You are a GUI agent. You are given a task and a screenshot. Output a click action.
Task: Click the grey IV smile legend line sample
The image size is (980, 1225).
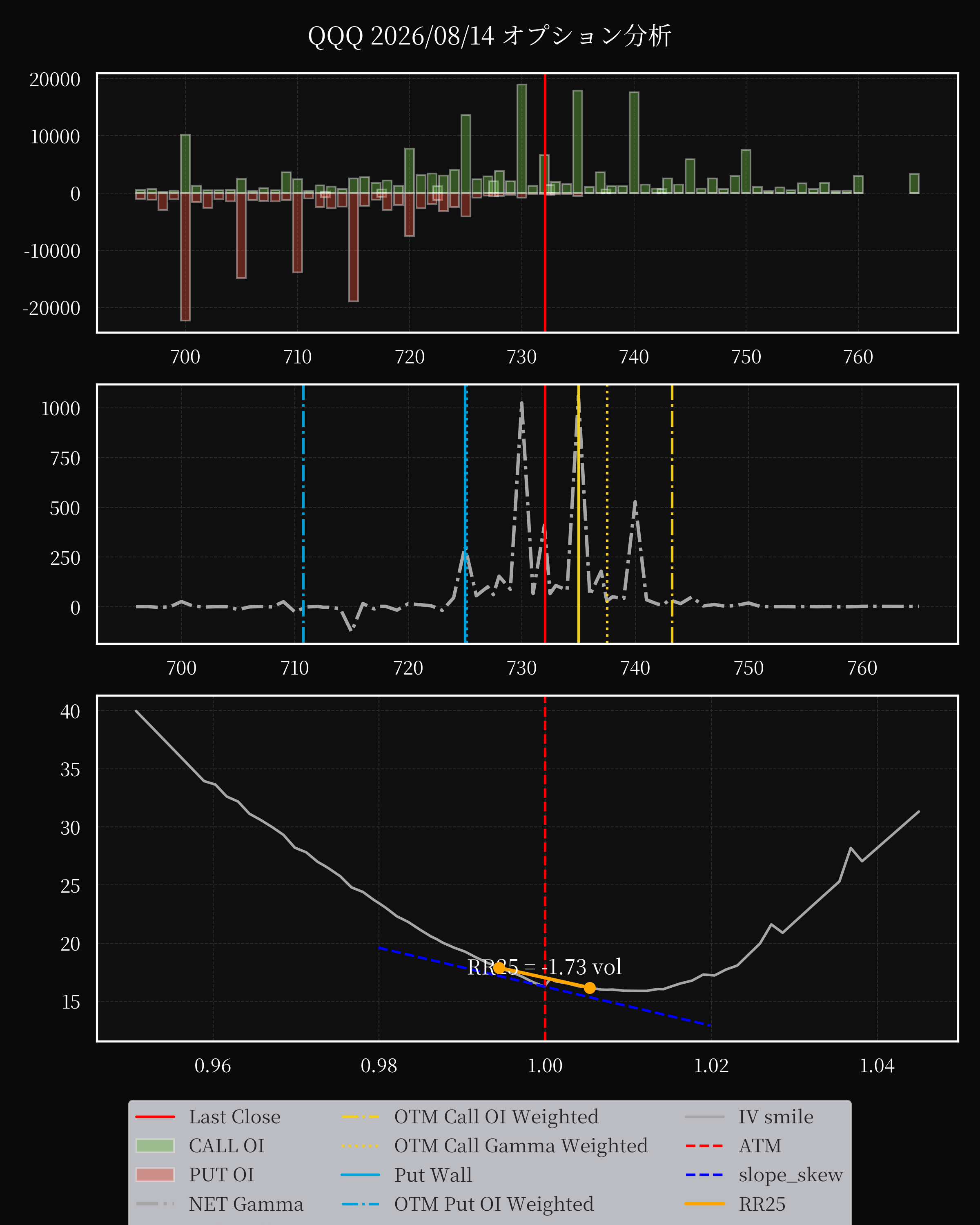pos(704,1116)
